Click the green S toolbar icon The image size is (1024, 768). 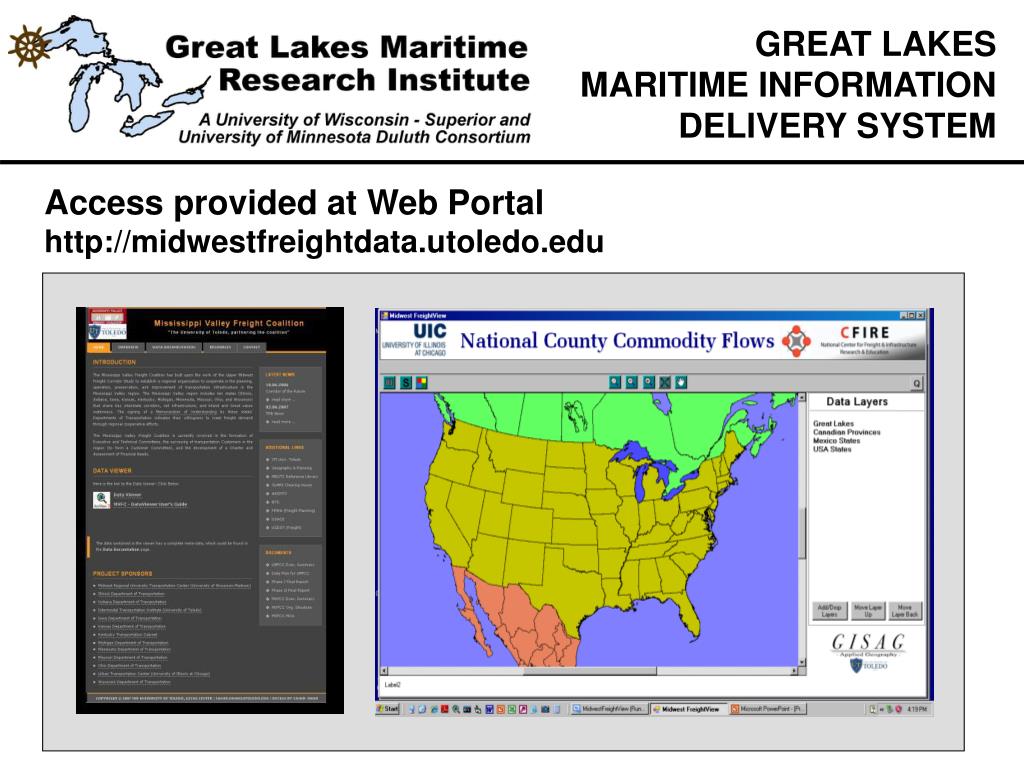(x=406, y=383)
